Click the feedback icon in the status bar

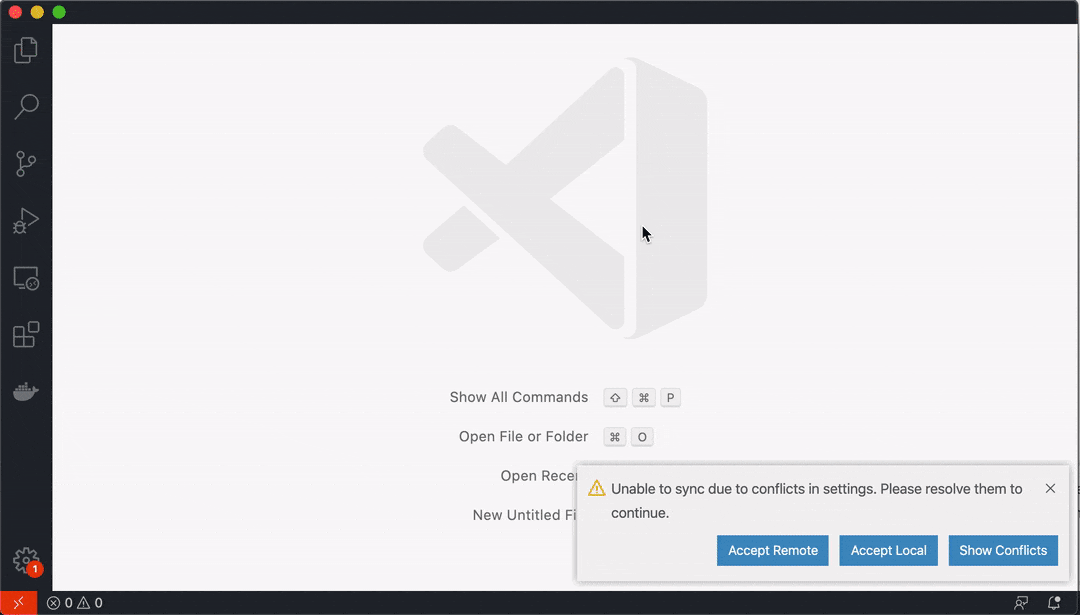point(1020,602)
